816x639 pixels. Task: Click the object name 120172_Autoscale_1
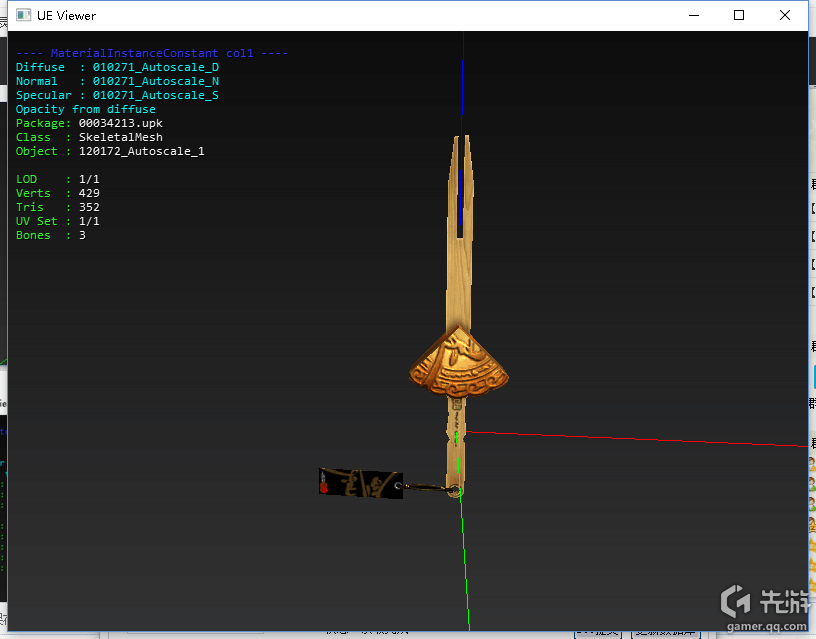point(141,151)
